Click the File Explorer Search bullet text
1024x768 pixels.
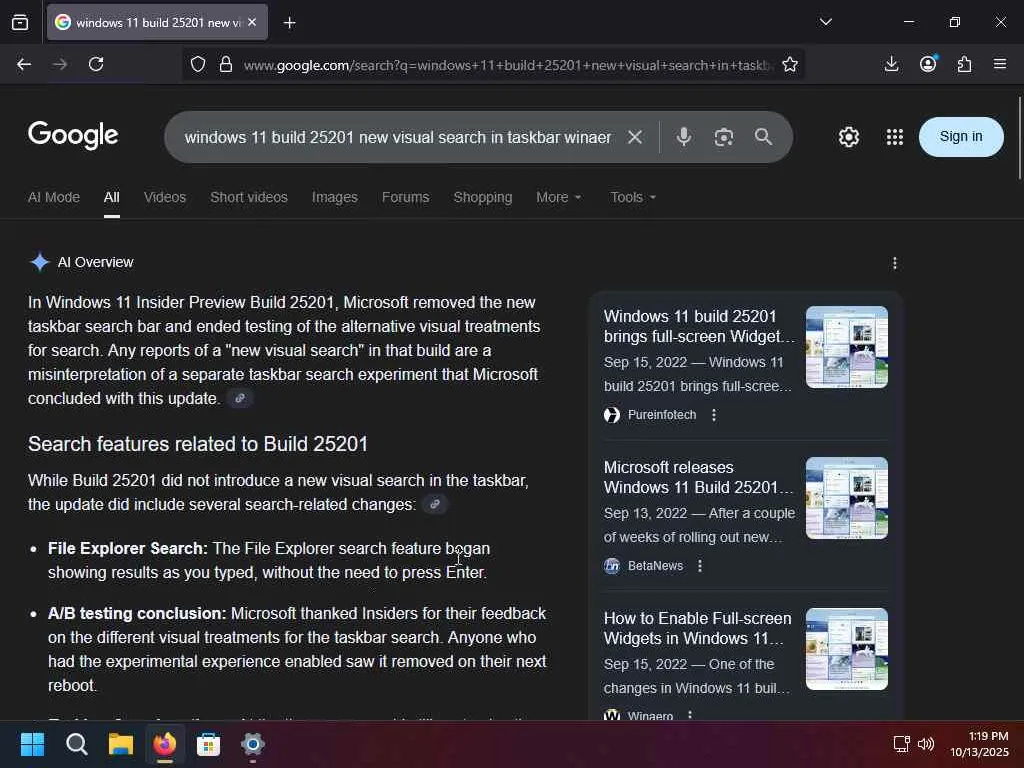(x=269, y=560)
